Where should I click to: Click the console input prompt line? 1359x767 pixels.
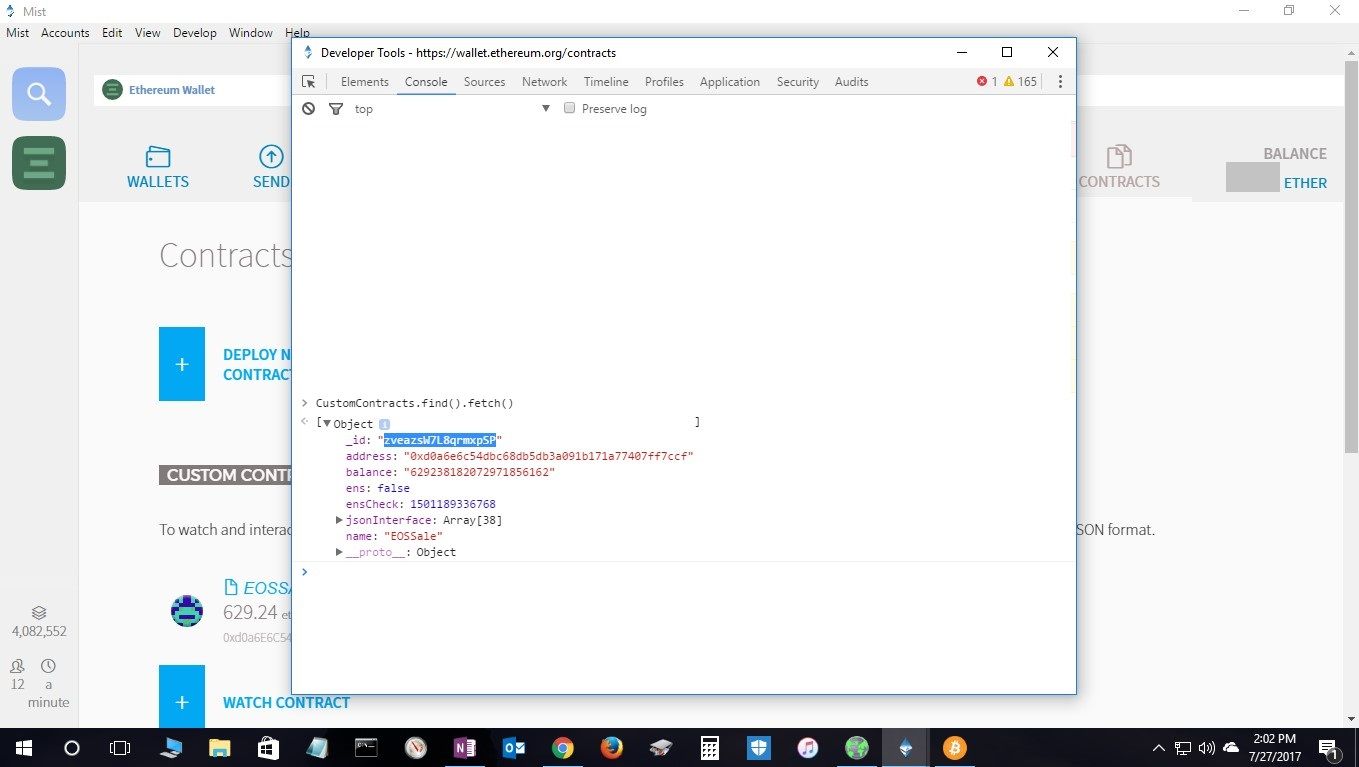tap(683, 572)
